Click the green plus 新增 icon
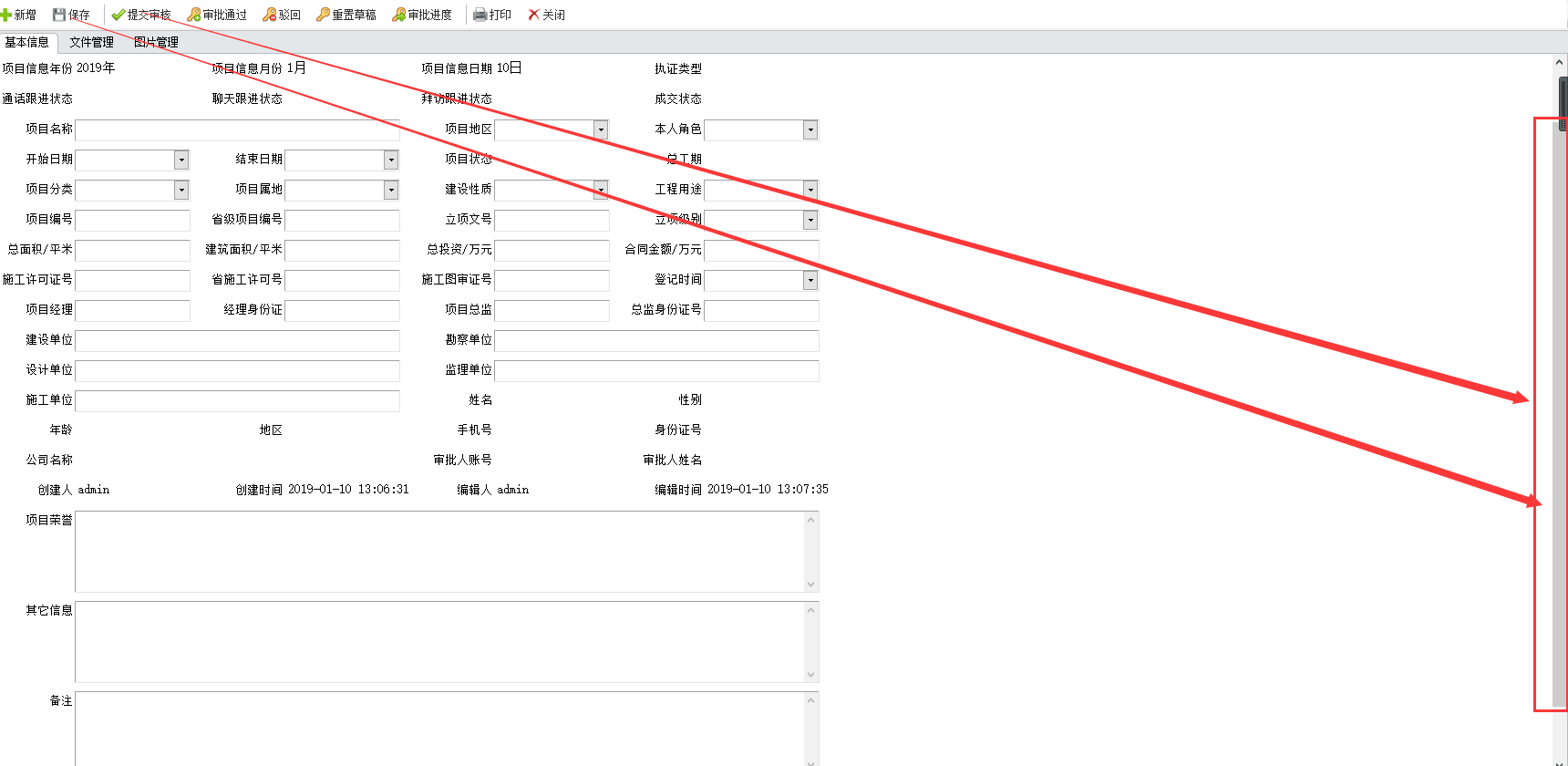This screenshot has width=1568, height=766. 6,15
